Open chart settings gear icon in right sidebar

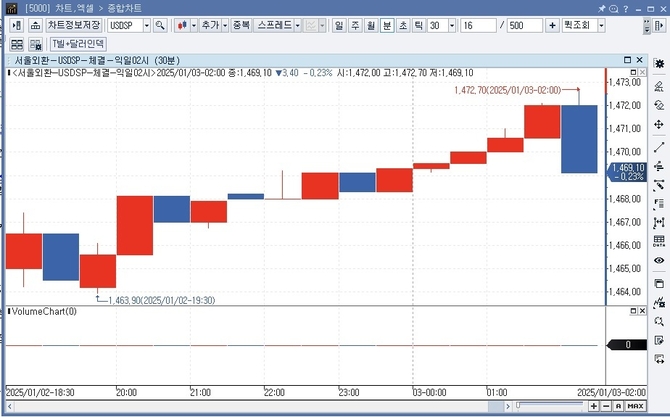pyautogui.click(x=659, y=64)
